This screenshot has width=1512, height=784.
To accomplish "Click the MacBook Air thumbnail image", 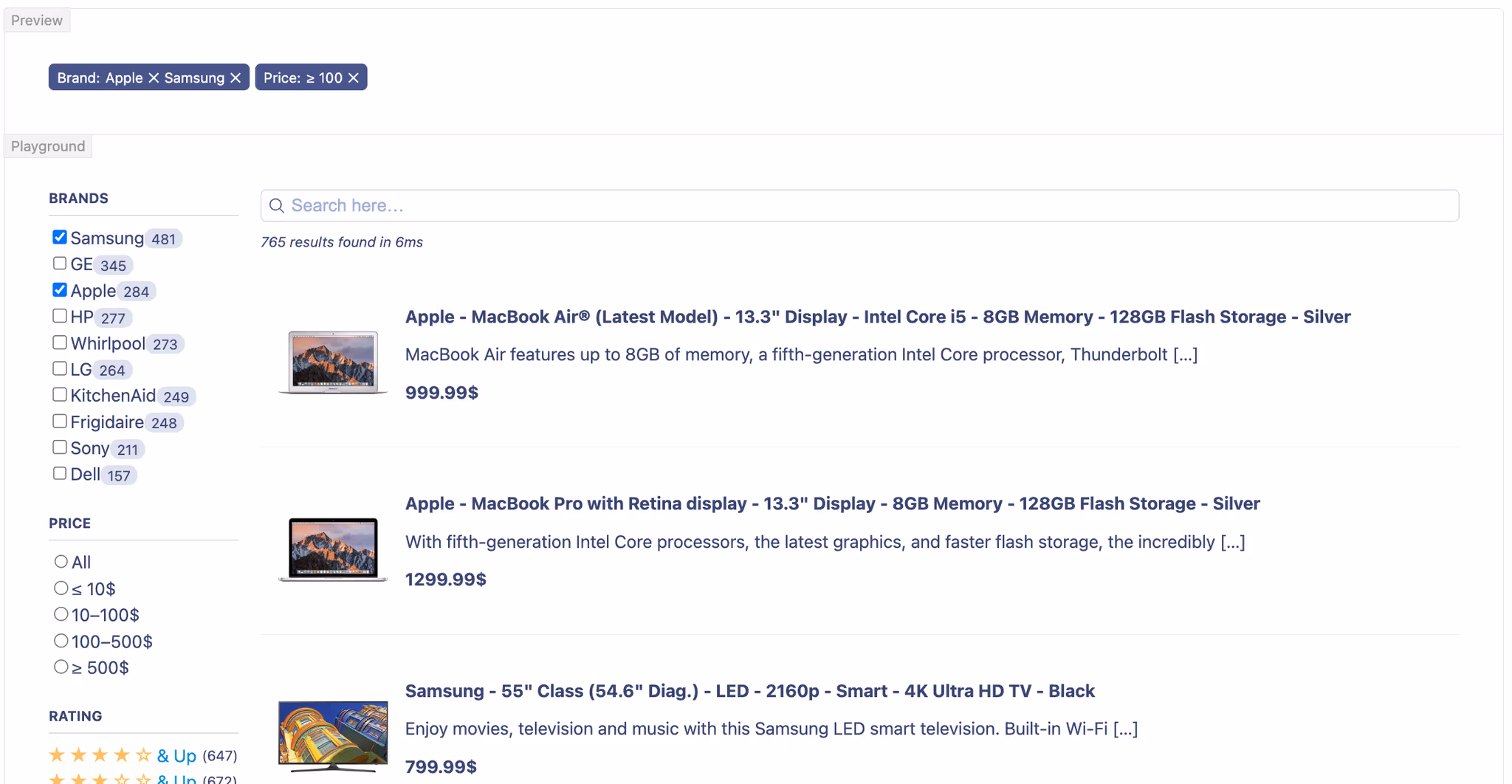I will pyautogui.click(x=333, y=362).
